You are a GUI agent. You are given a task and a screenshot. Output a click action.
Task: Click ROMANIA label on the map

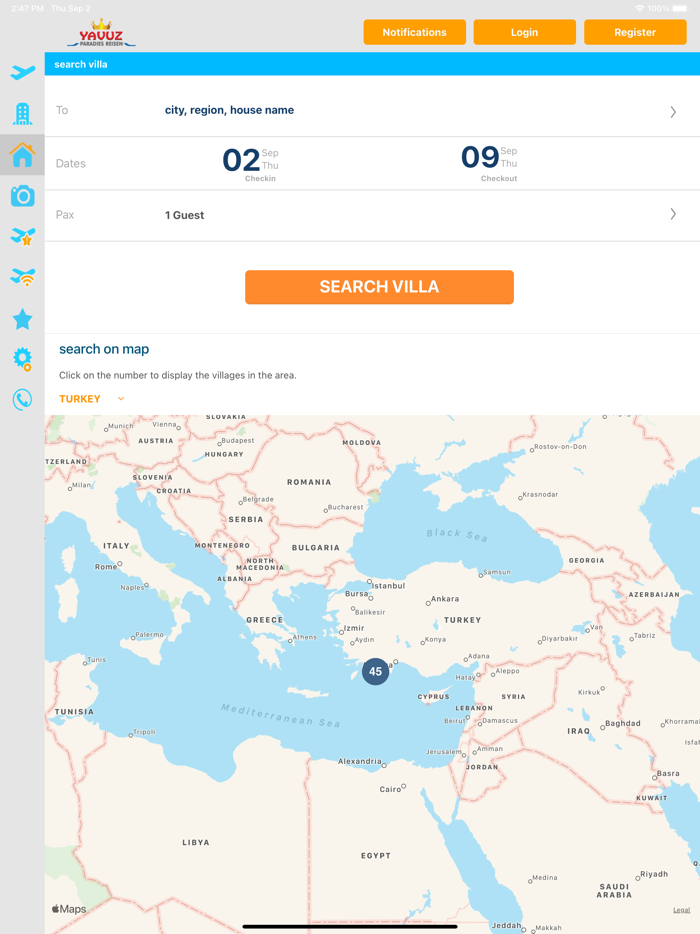click(309, 482)
